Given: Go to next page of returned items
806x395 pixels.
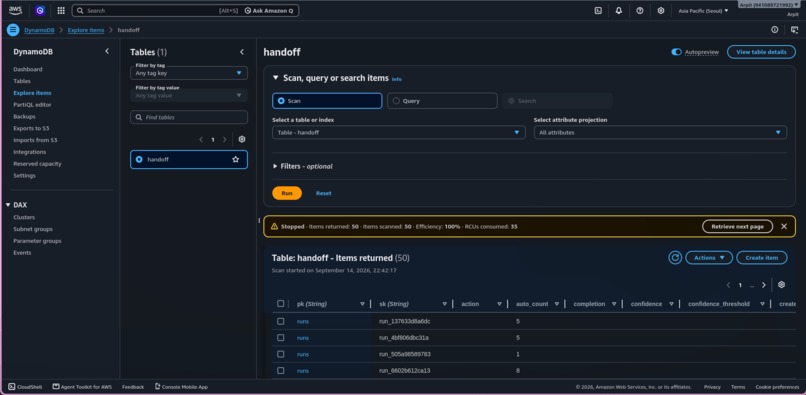Looking at the screenshot, I should tap(764, 285).
